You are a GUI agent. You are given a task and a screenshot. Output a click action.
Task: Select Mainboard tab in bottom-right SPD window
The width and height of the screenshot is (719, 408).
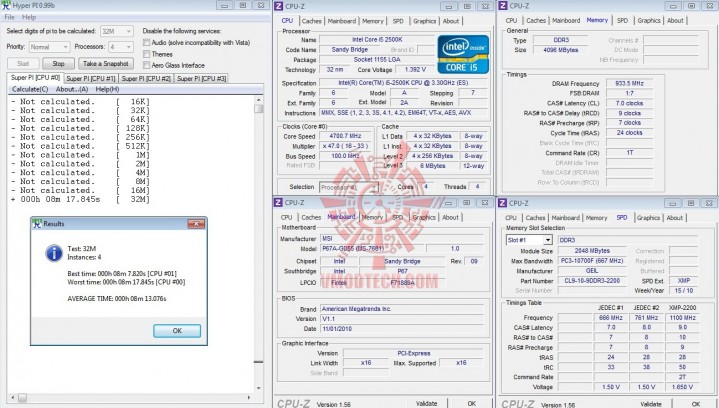[x=565, y=218]
